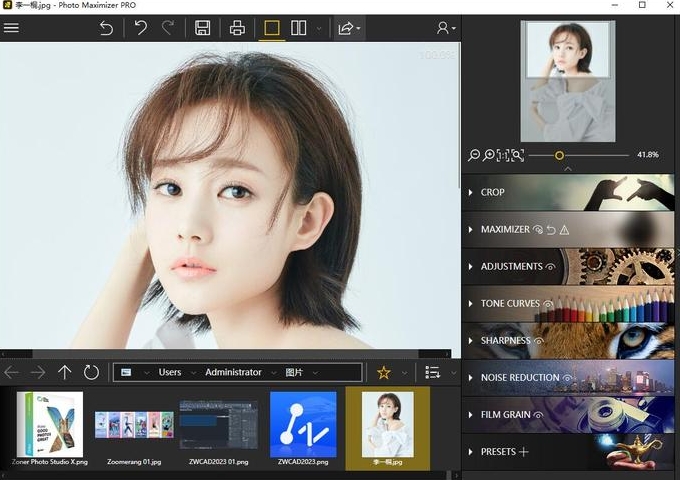Reset the MAXIMIZER settings
This screenshot has height=480, width=680.
click(551, 229)
